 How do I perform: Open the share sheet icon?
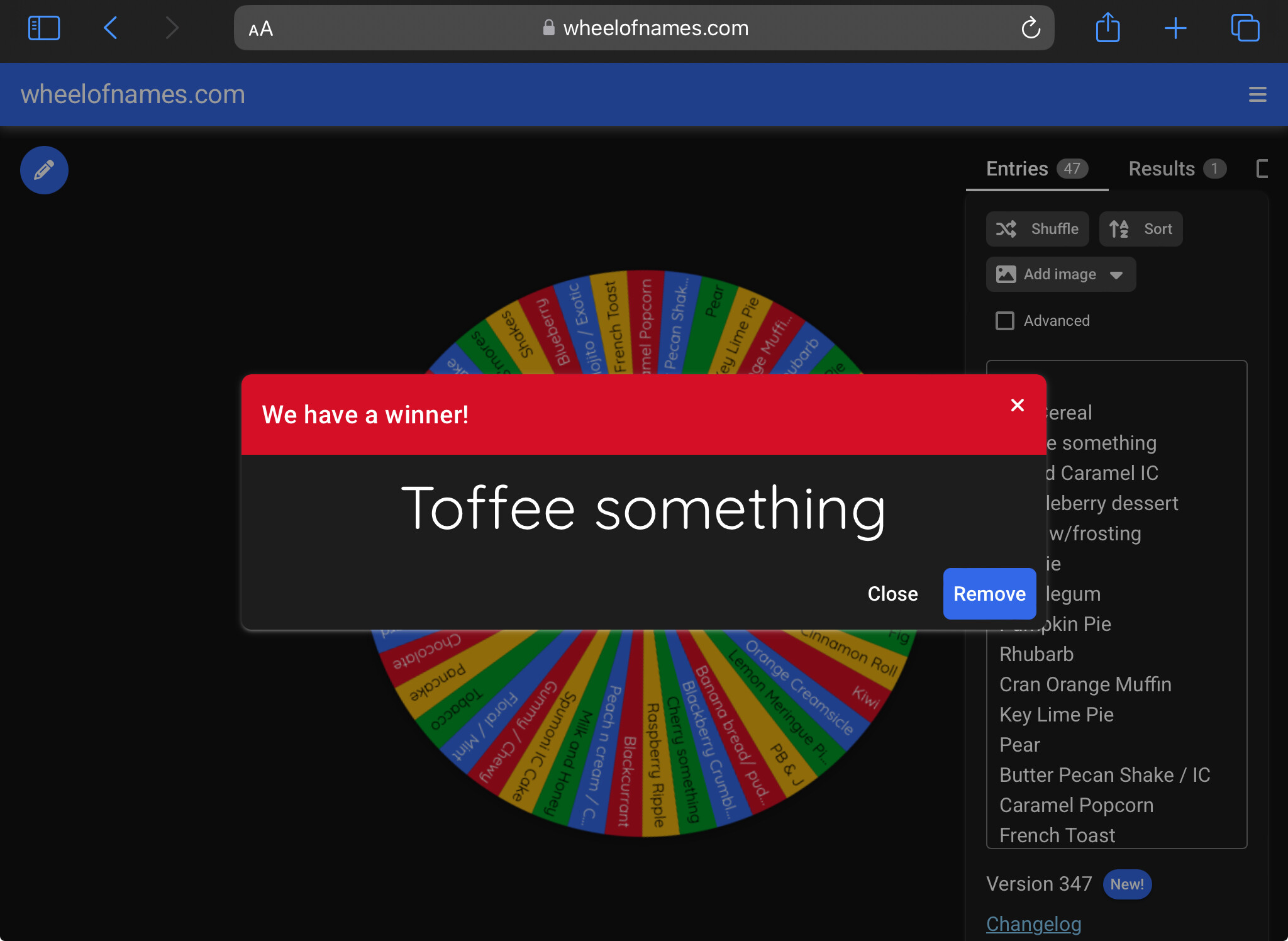point(1108,28)
